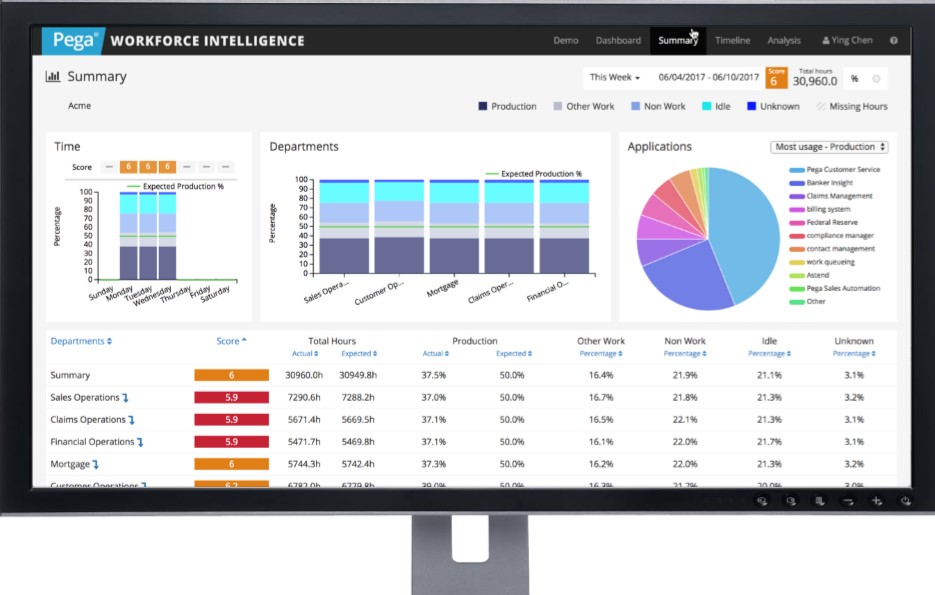Image resolution: width=935 pixels, height=595 pixels.
Task: Click the Mortgage bar in Departments chart
Action: click(x=454, y=227)
